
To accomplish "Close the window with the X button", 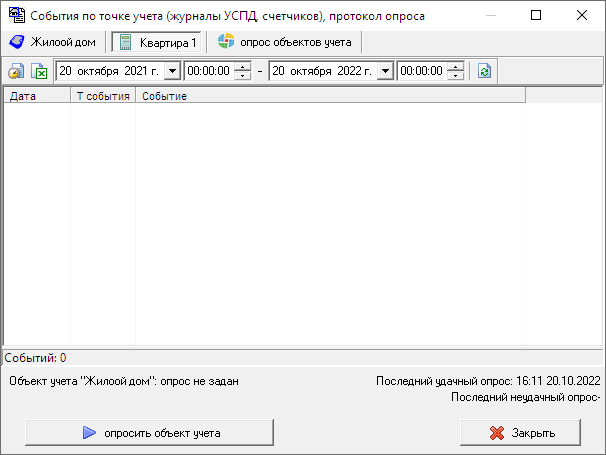I will tap(582, 15).
